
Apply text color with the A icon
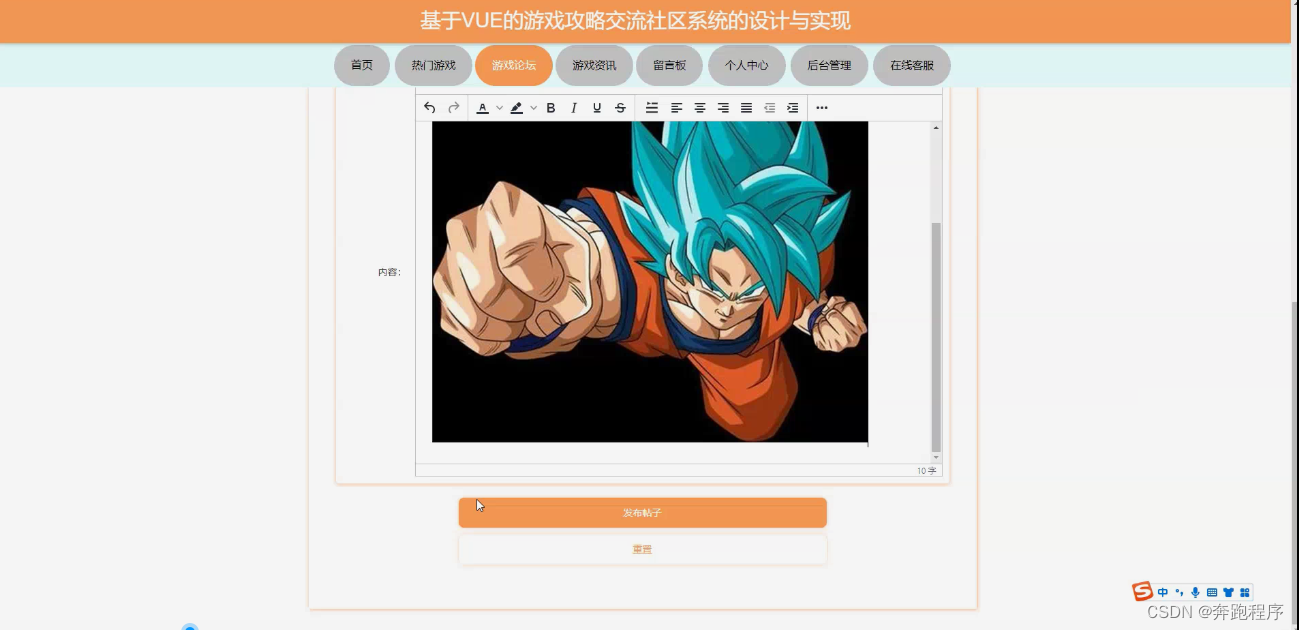pyautogui.click(x=483, y=108)
